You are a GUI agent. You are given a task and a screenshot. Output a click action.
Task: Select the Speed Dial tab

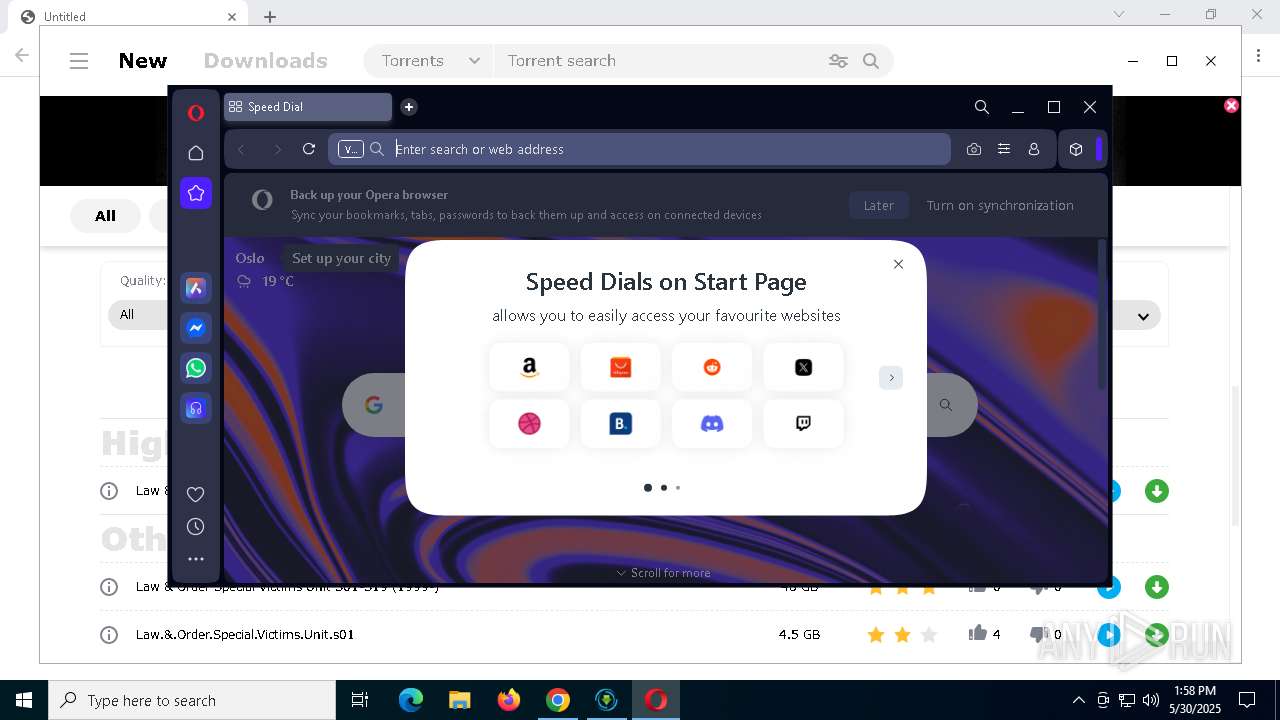pos(308,107)
